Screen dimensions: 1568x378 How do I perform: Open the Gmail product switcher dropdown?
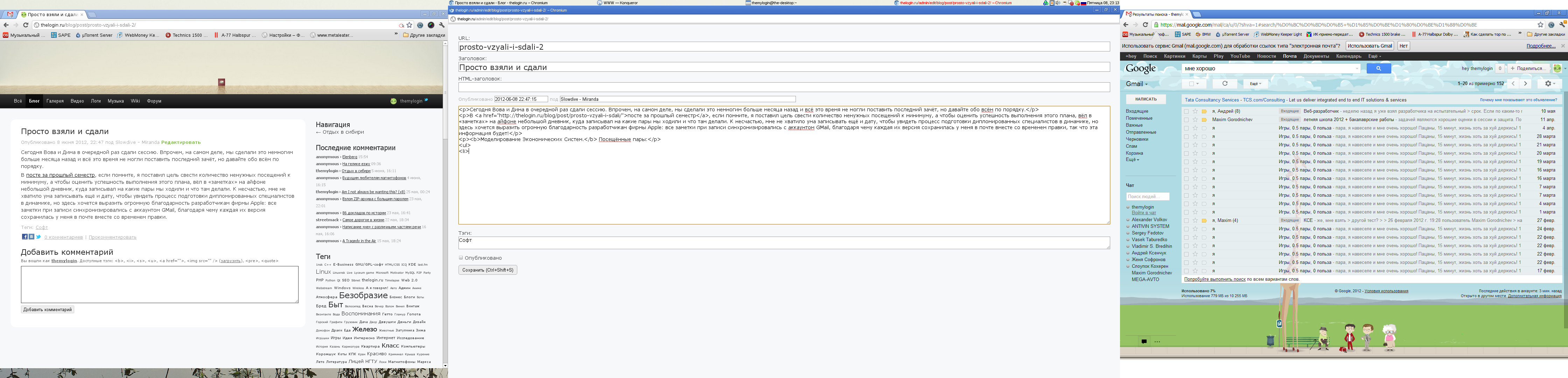1136,84
